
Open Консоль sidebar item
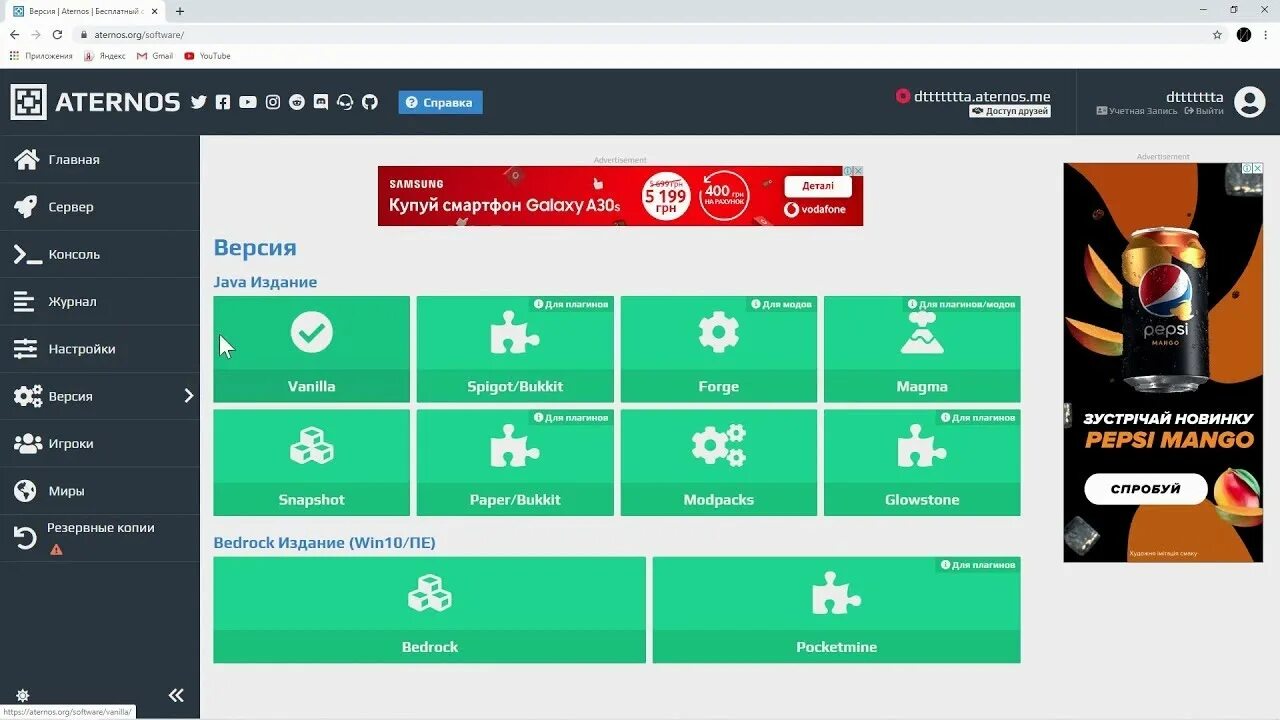100,254
